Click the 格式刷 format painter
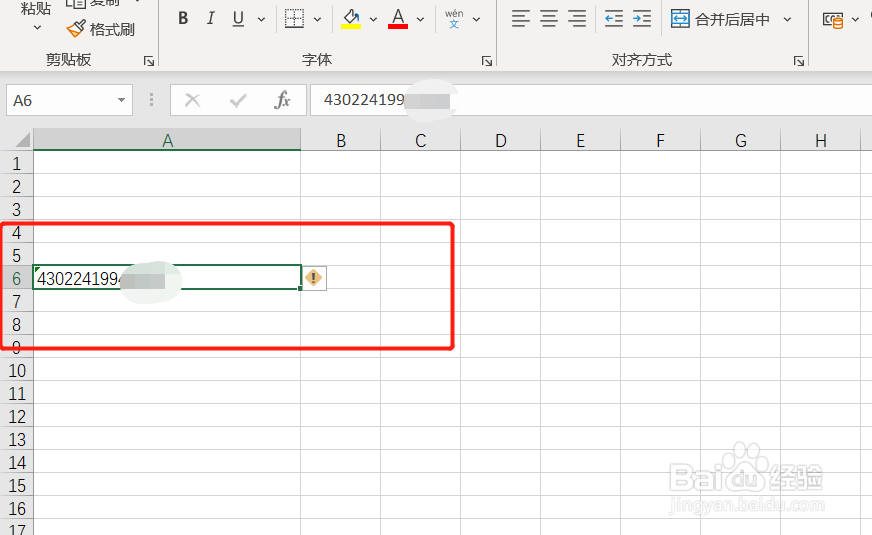 point(101,29)
